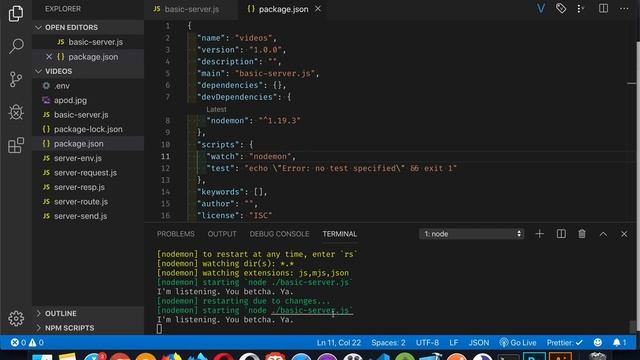The height and width of the screenshot is (360, 640).
Task: Click the "license" key on line 16
Action: click(x=218, y=216)
